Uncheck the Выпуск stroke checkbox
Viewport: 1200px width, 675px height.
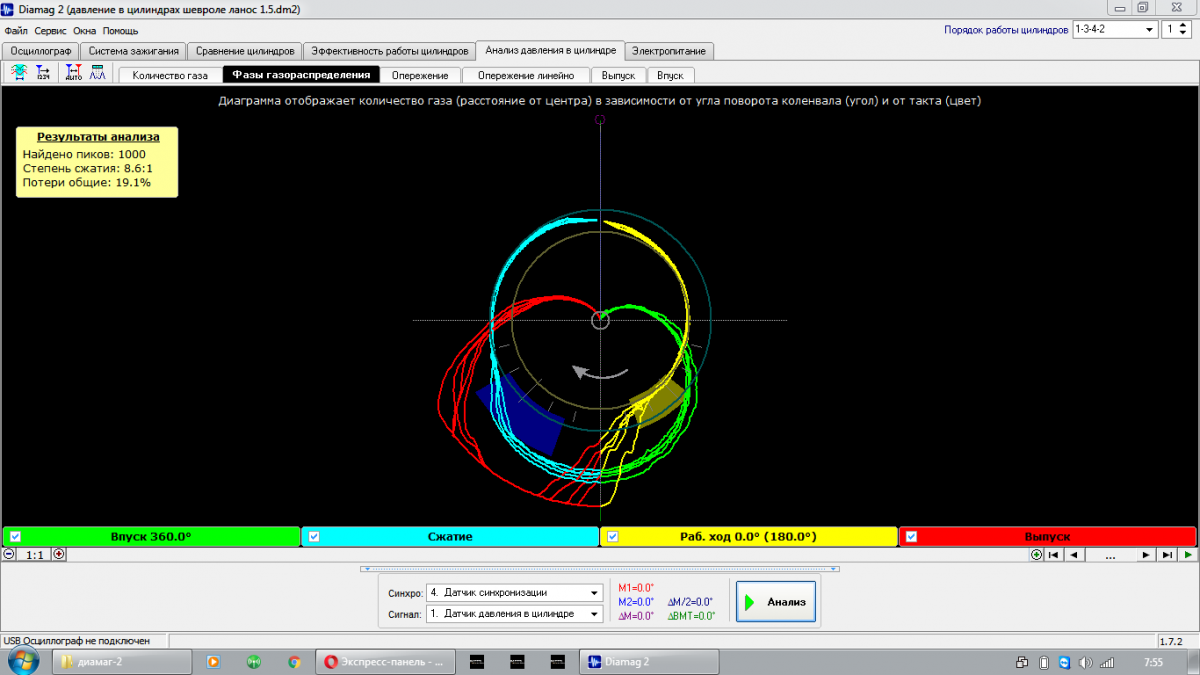[x=911, y=537]
